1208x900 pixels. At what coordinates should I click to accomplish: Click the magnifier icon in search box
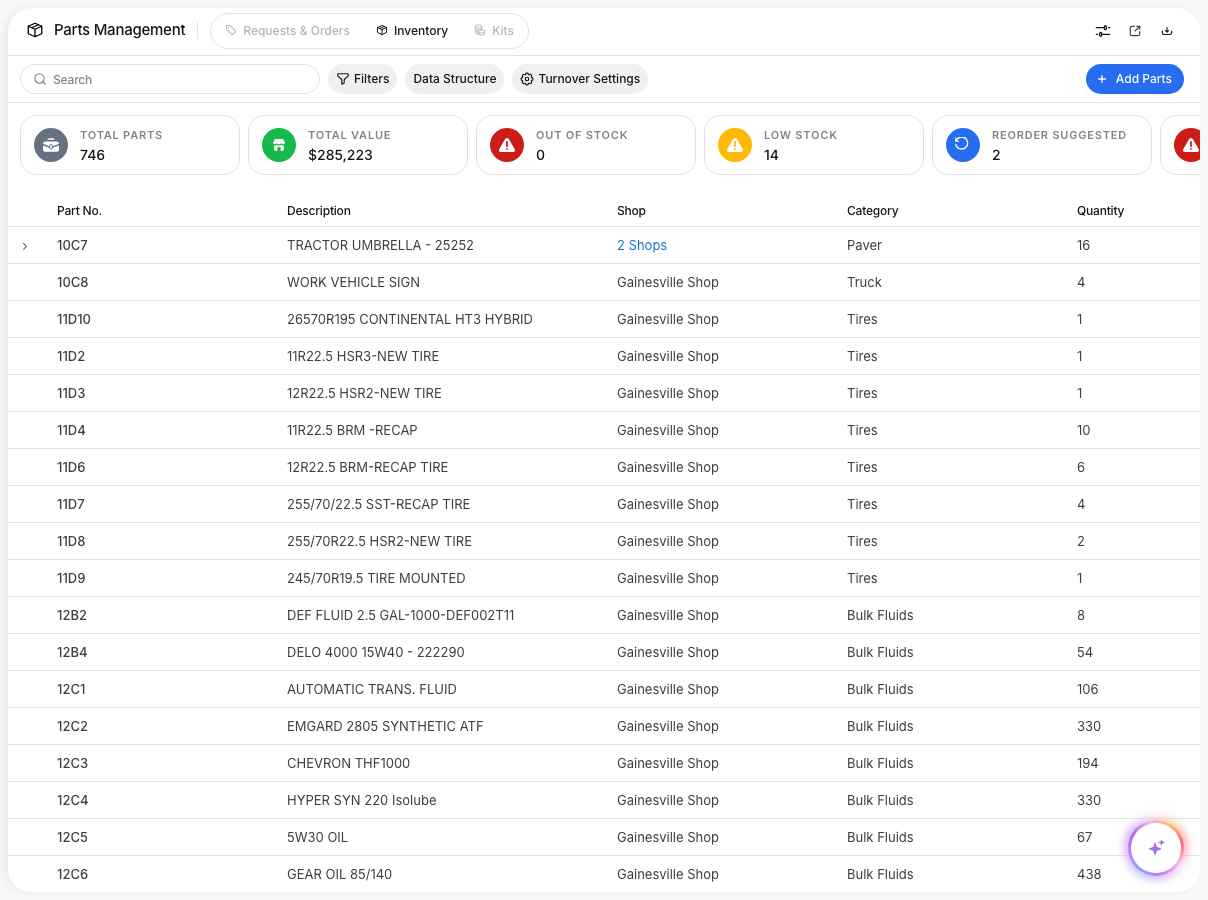[x=40, y=79]
